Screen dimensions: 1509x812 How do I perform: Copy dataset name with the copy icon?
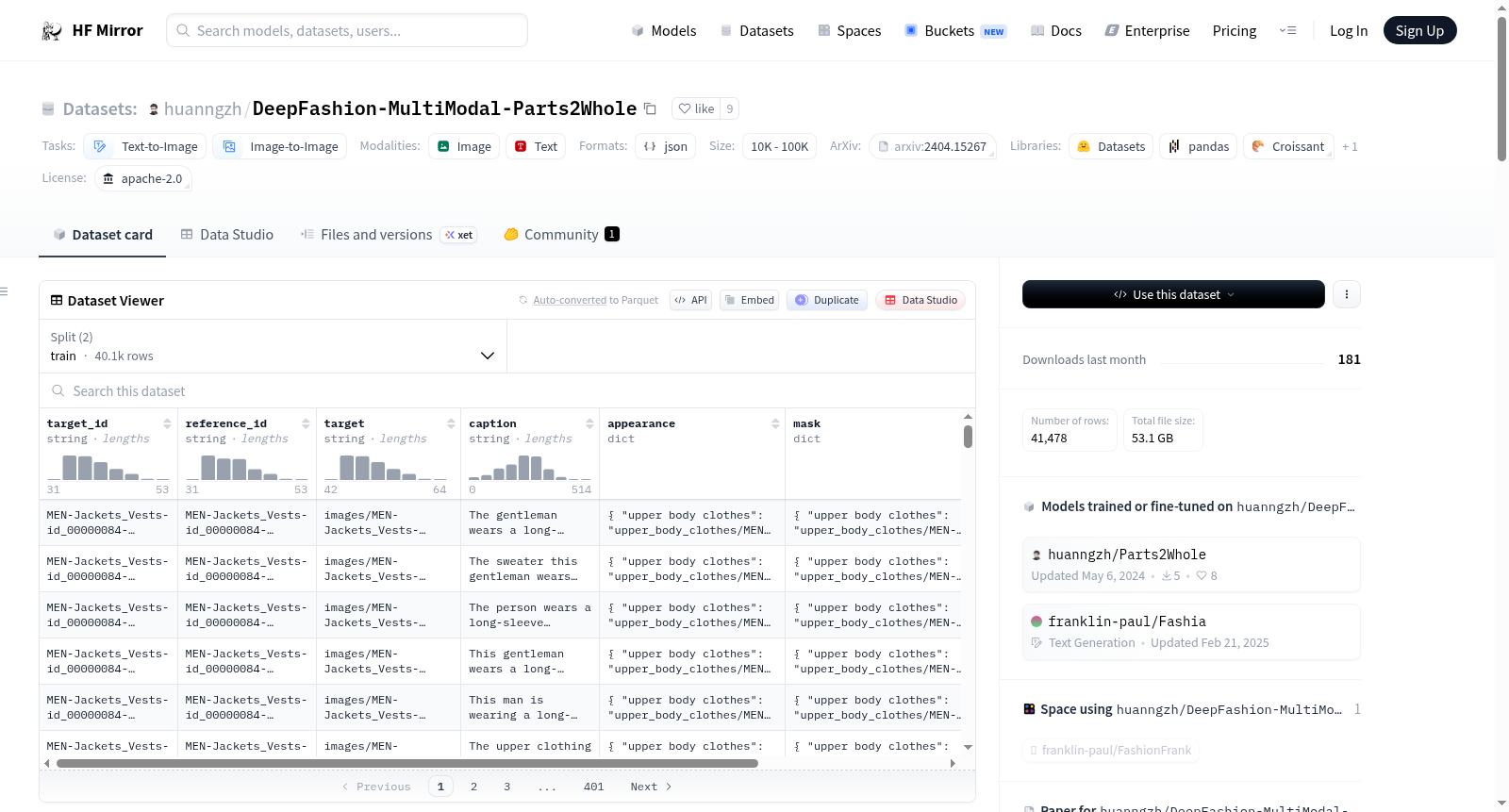[650, 108]
